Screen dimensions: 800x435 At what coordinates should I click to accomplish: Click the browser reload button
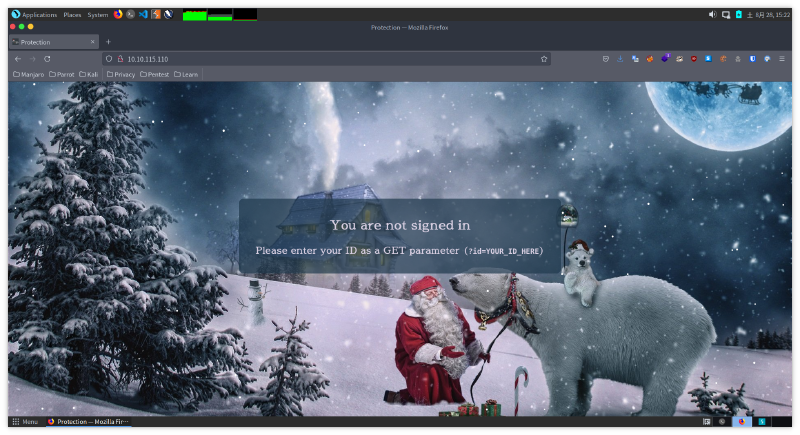47,59
